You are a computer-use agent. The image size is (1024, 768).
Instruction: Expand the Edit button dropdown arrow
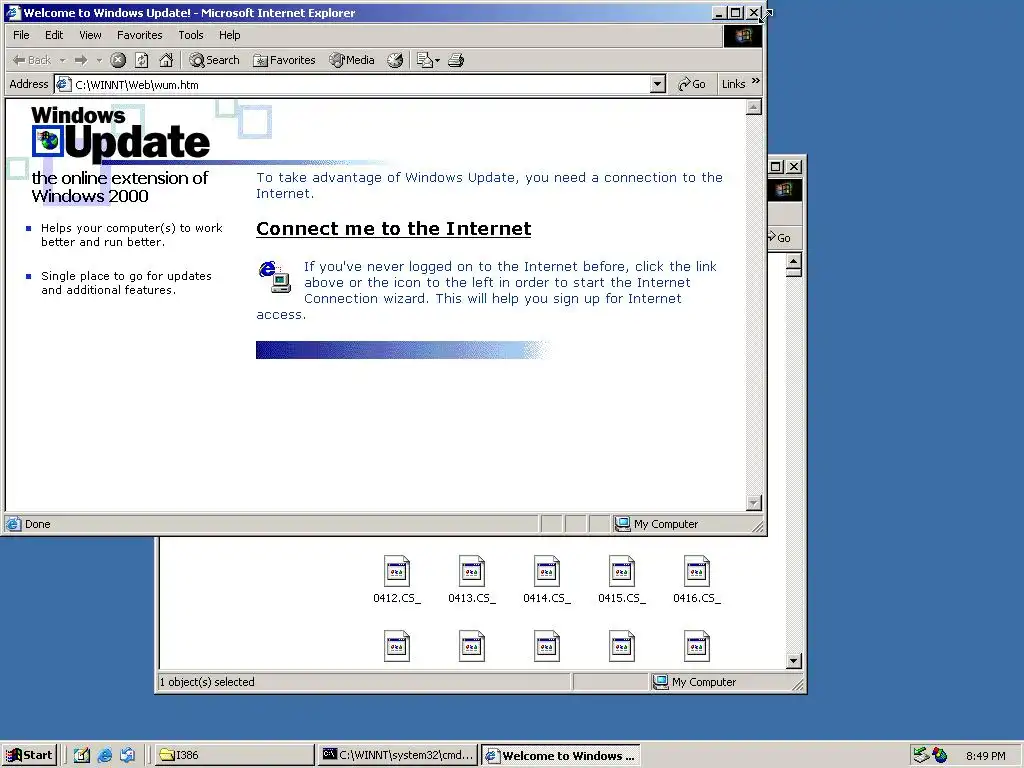438,60
